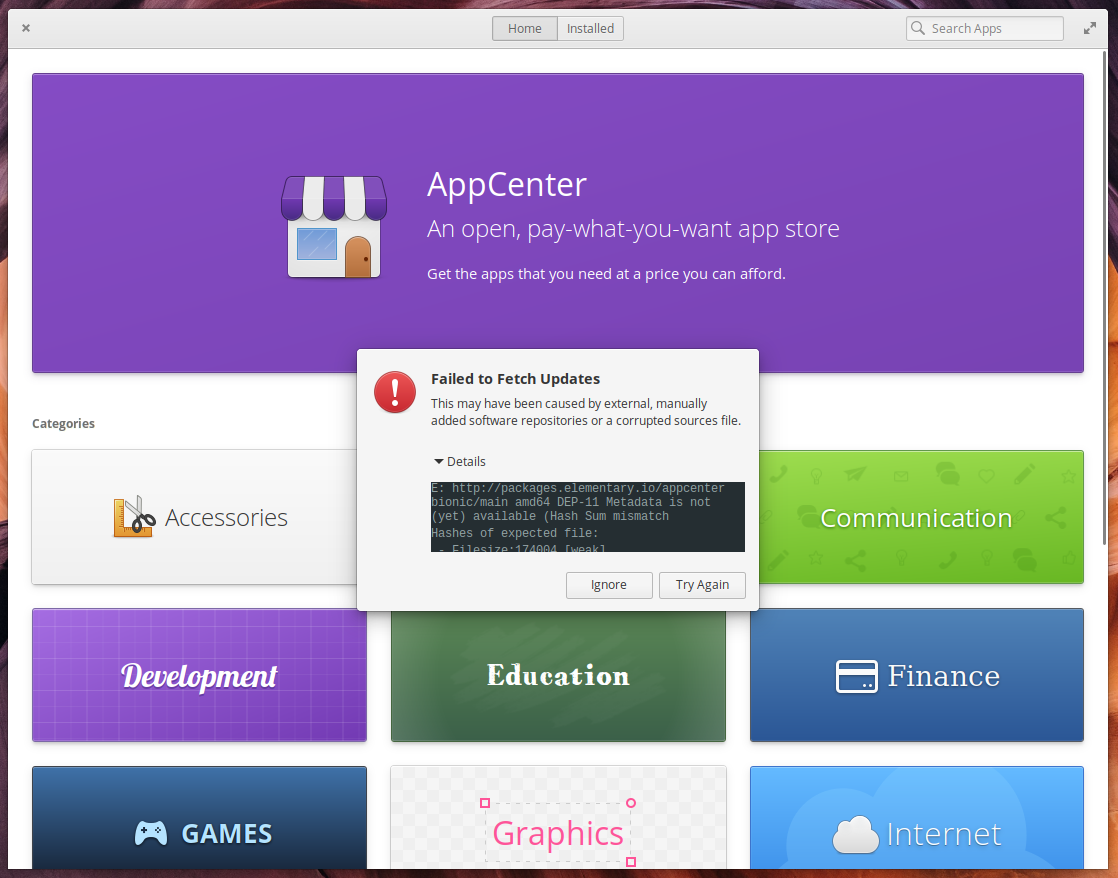1118x878 pixels.
Task: Open the Accessories category
Action: click(x=195, y=517)
